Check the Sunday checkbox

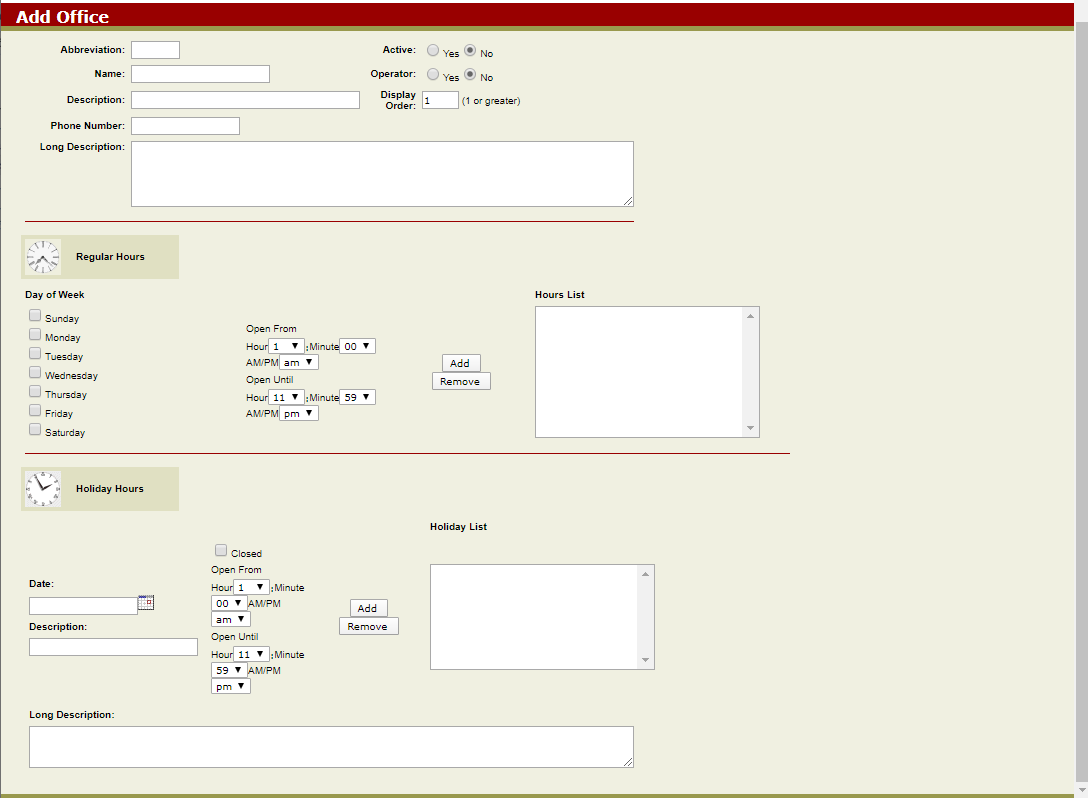pos(34,314)
